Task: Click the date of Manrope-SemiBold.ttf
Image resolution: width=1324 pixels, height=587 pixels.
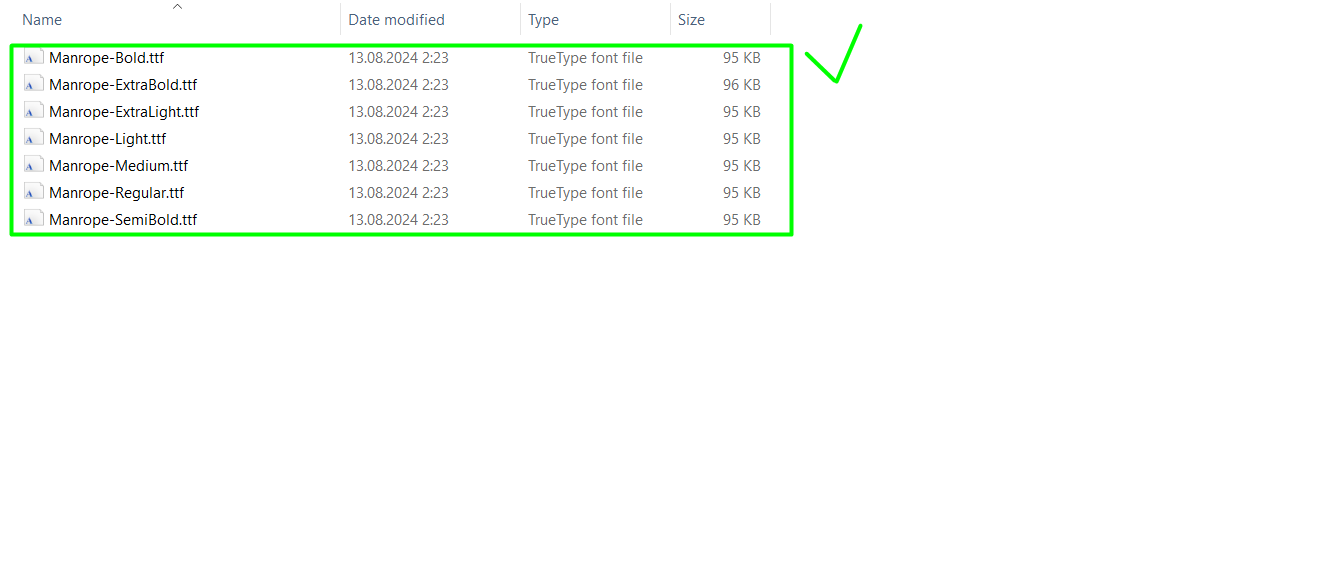Action: (398, 220)
